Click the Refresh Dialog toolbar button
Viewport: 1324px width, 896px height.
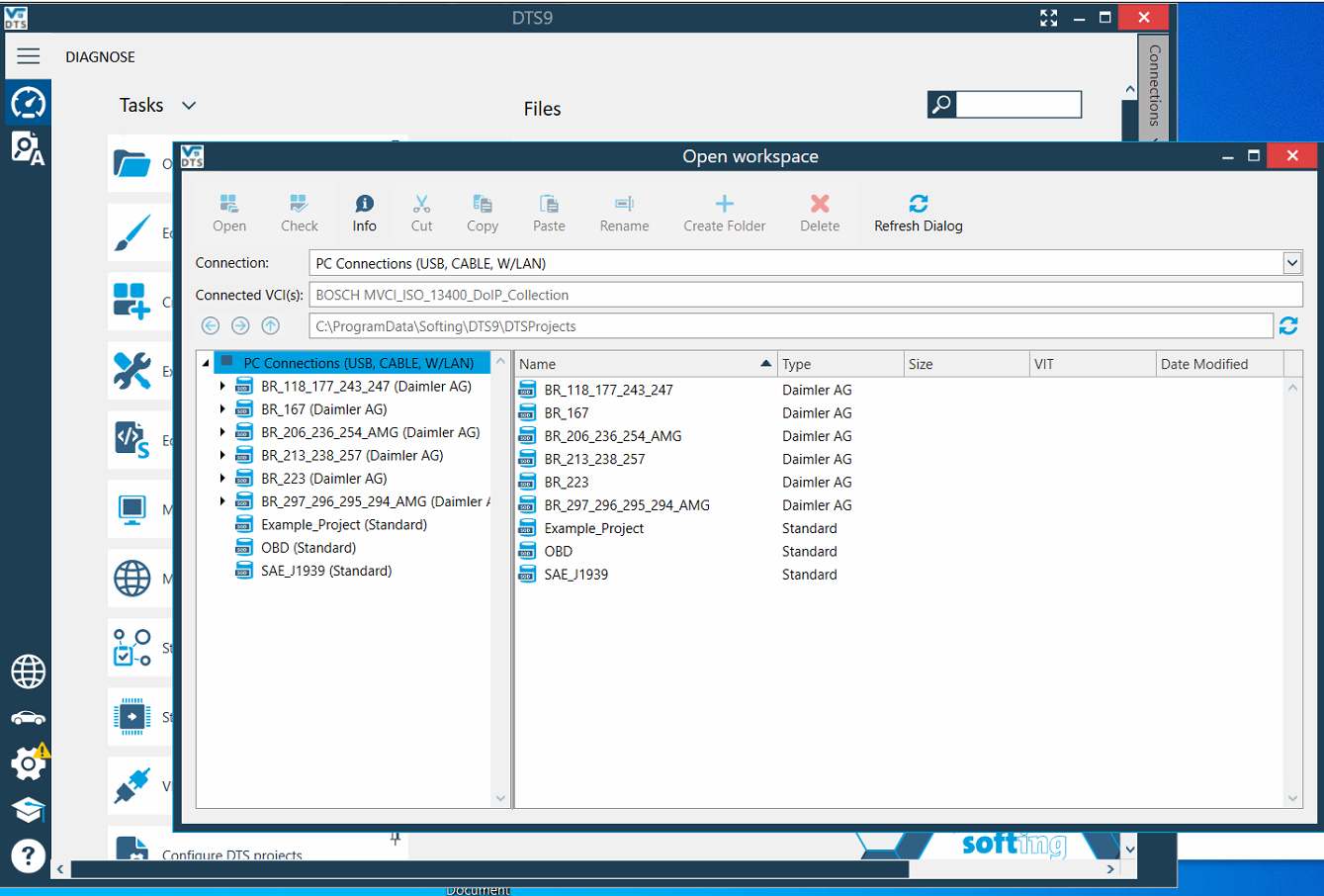919,214
